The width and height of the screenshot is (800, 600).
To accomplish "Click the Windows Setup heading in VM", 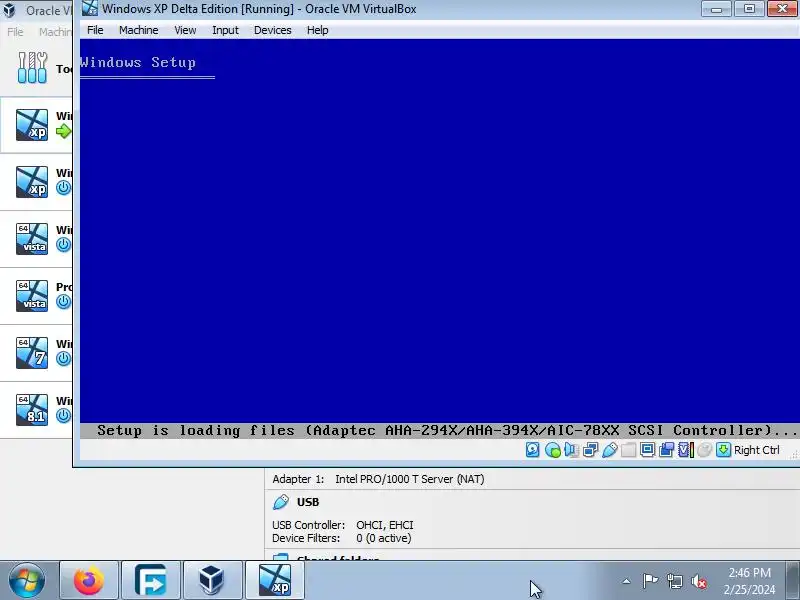I will coord(138,62).
